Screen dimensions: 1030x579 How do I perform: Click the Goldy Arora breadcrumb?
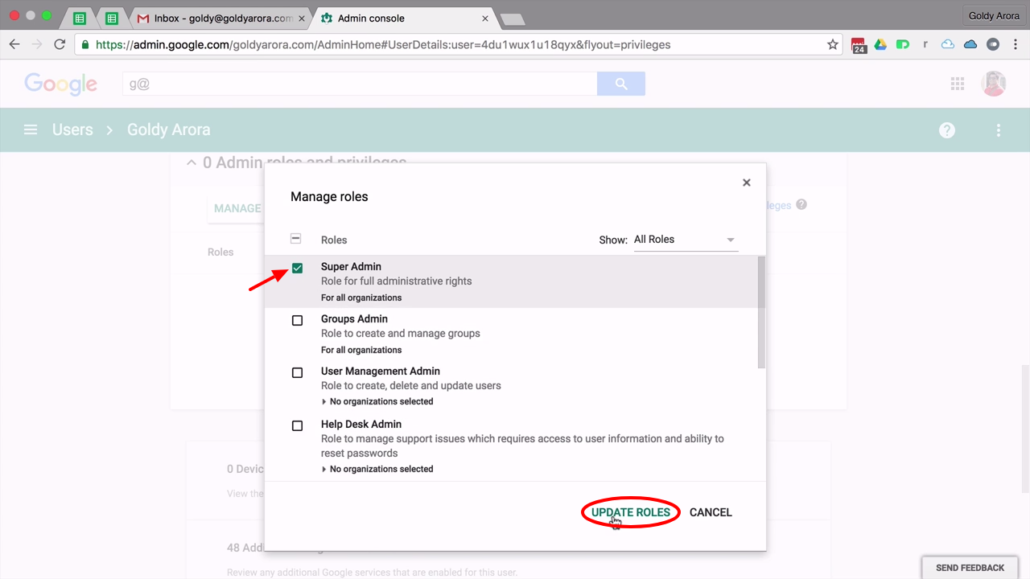(x=168, y=129)
